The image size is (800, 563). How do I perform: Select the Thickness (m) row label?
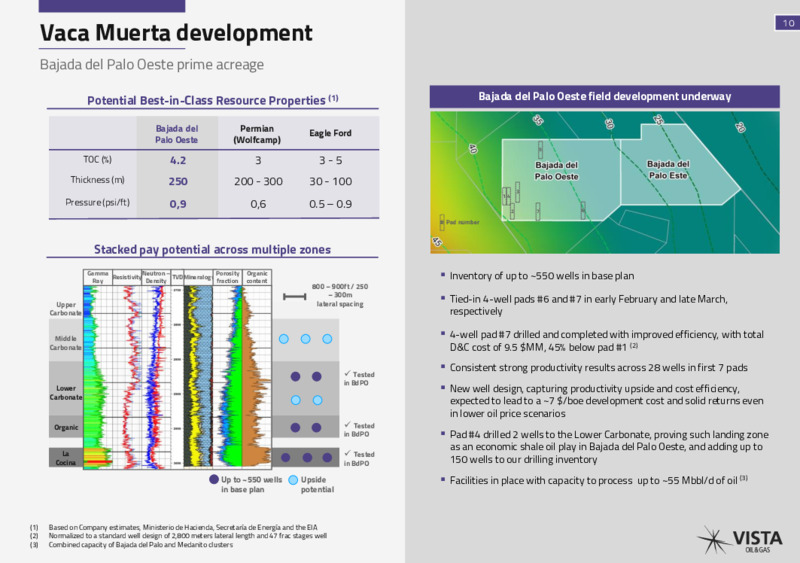point(97,180)
